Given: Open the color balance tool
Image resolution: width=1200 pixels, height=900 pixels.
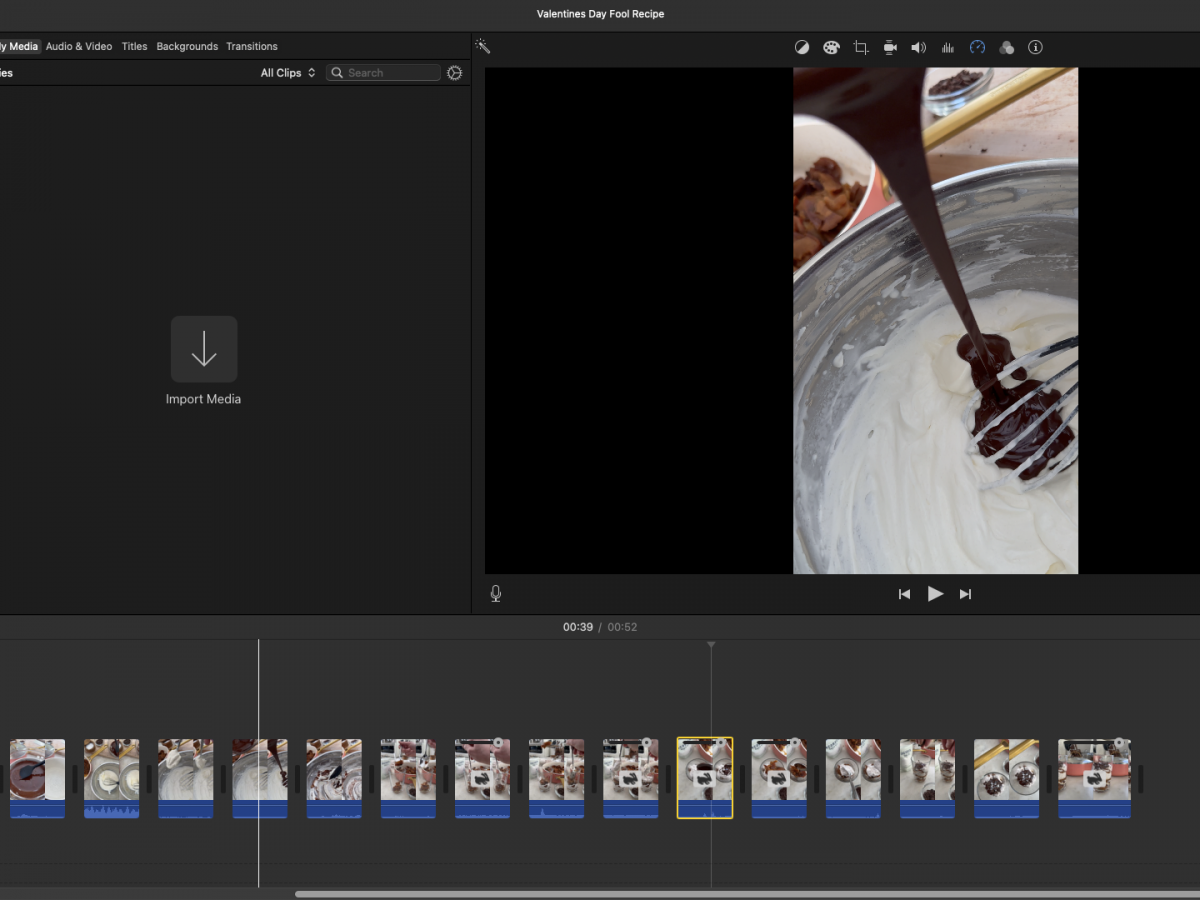Looking at the screenshot, I should [802, 47].
